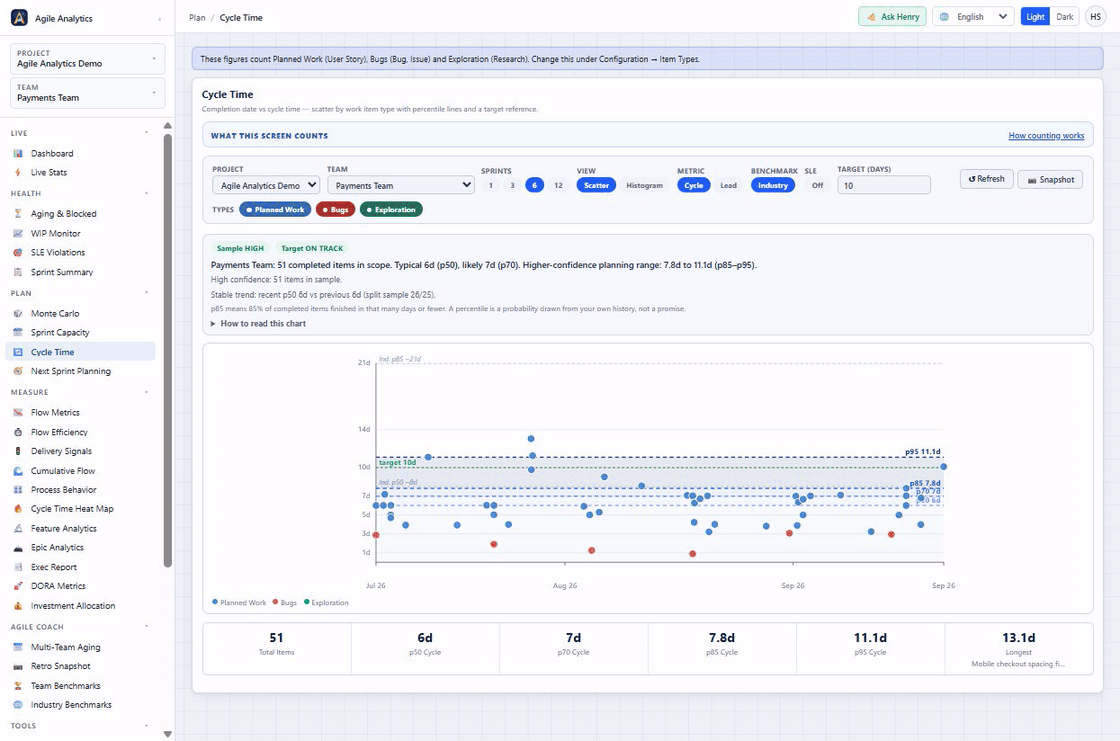
Task: Click the Ask Henry button
Action: coord(892,16)
